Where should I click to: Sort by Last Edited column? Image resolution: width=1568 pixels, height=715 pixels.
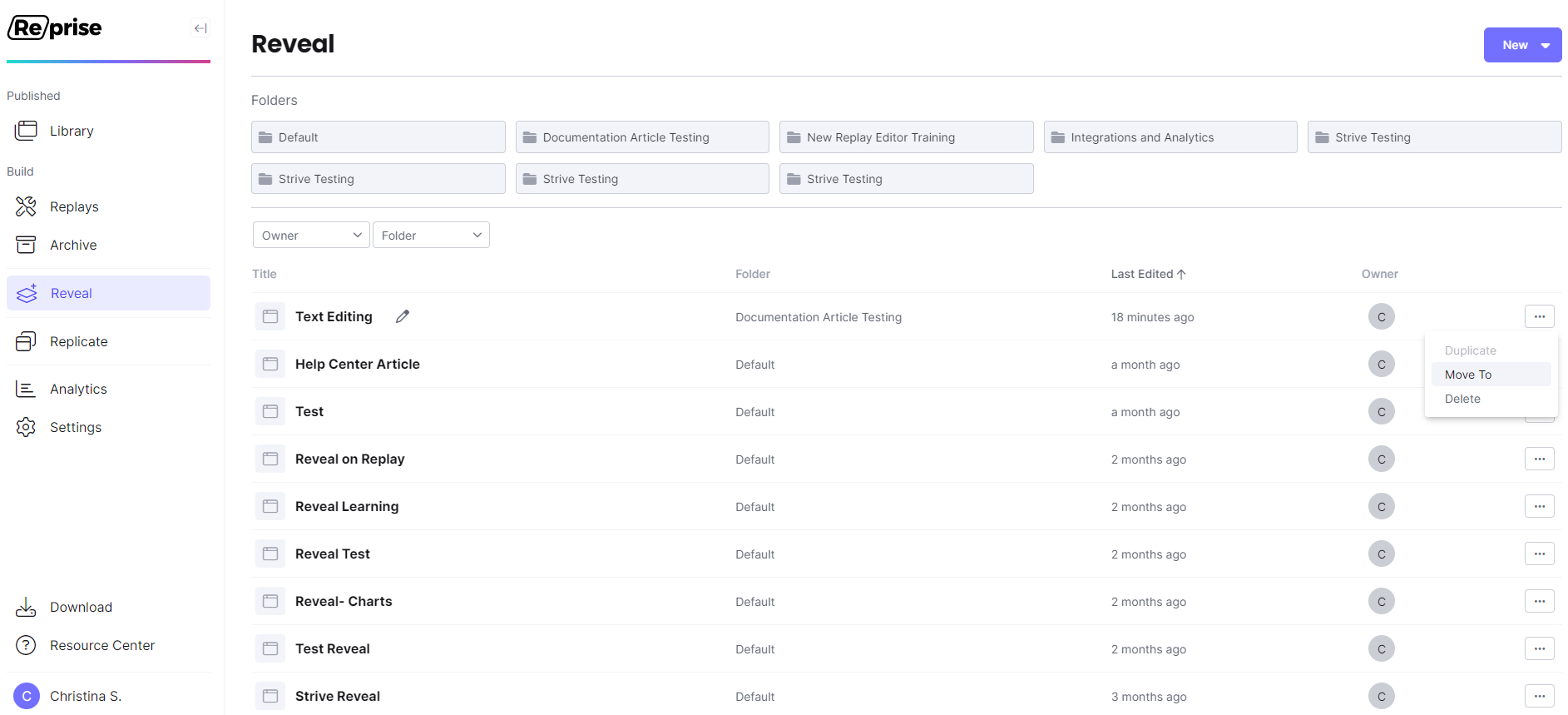point(1148,274)
